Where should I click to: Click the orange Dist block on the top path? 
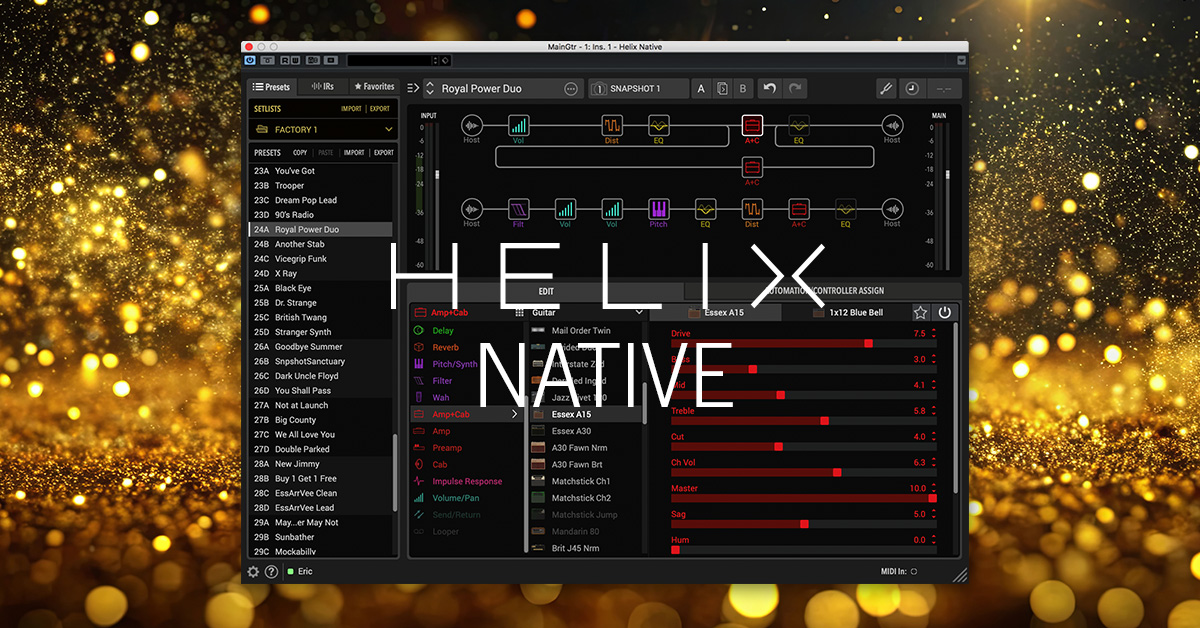pos(612,126)
